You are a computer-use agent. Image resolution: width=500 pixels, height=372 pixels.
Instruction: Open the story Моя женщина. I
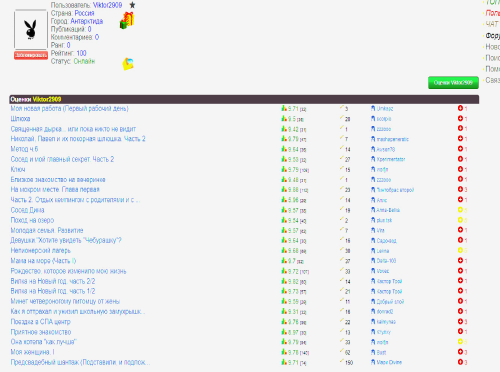(x=32, y=352)
